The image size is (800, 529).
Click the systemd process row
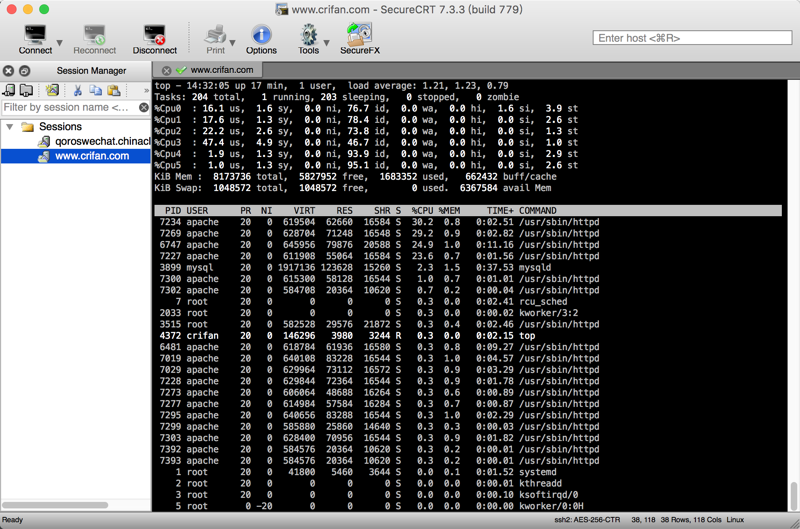point(366,472)
